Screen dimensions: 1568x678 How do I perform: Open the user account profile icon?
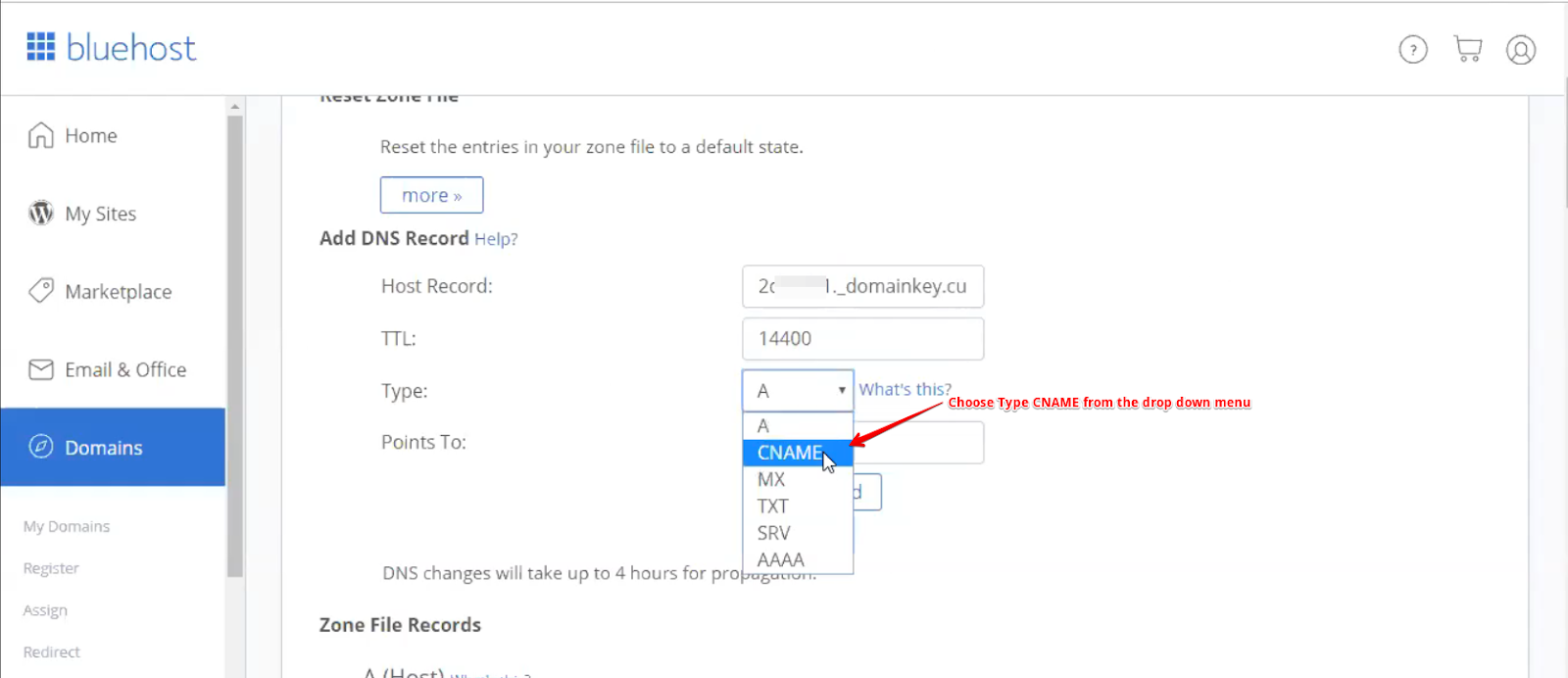click(1521, 49)
